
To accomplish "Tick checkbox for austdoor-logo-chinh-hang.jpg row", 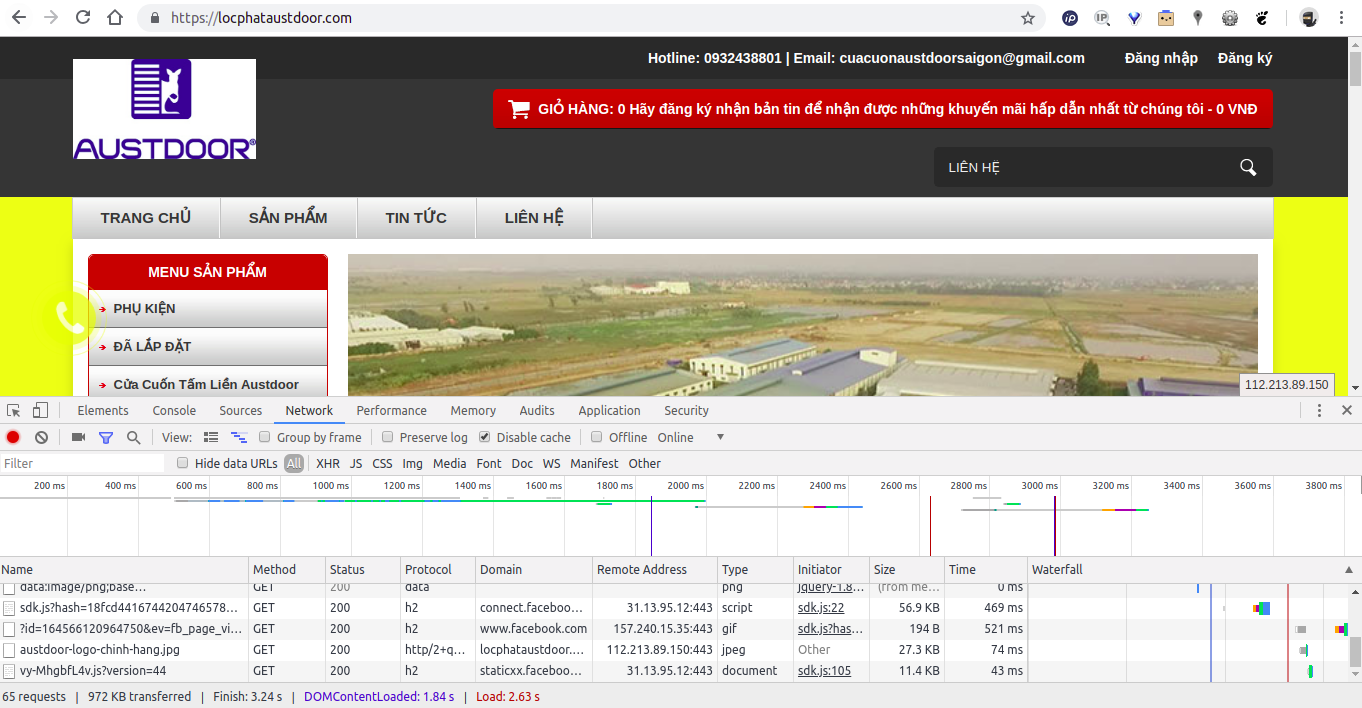I will click(9, 650).
